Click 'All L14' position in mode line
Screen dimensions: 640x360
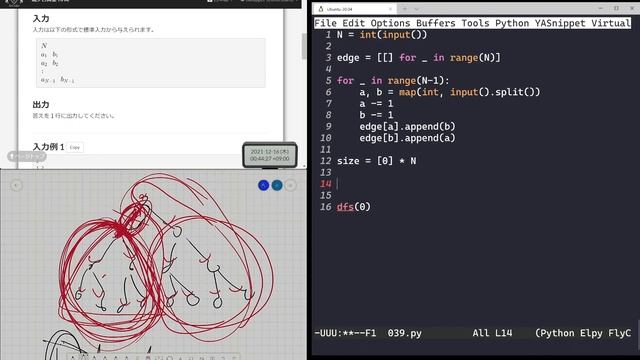[x=492, y=333]
